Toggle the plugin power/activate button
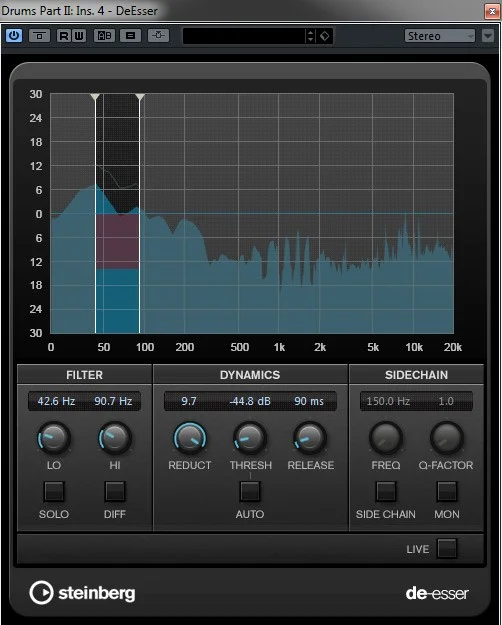This screenshot has width=502, height=625. pyautogui.click(x=14, y=36)
